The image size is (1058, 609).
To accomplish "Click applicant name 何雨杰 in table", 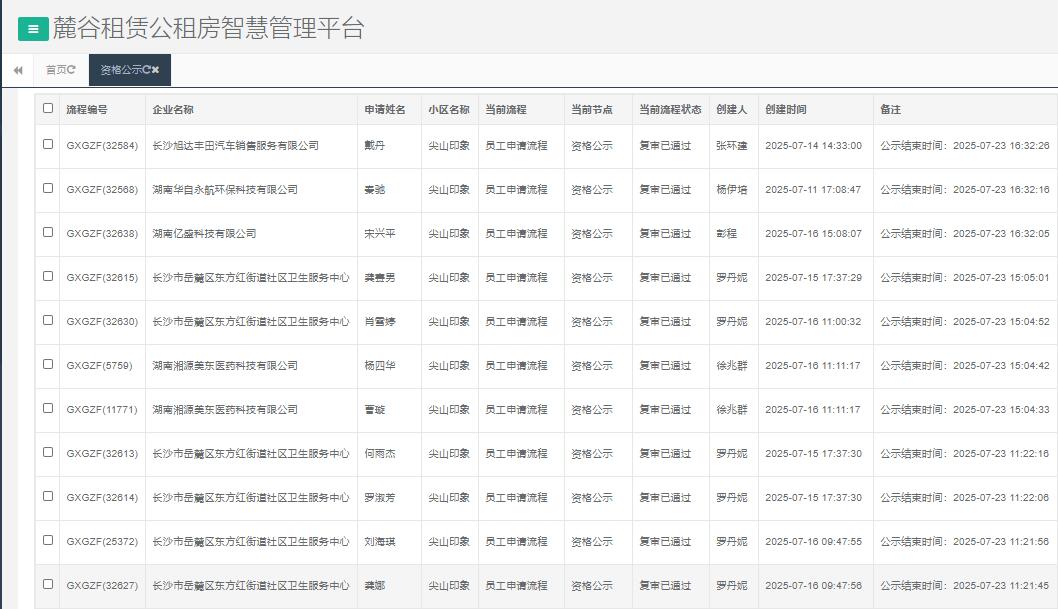I will 379,453.
